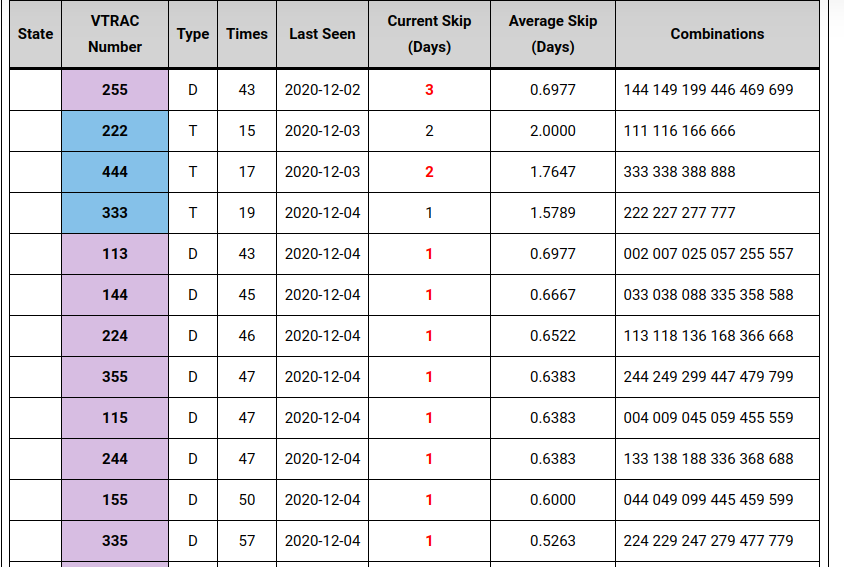Click type T in row 333
The image size is (844, 567).
(x=193, y=213)
